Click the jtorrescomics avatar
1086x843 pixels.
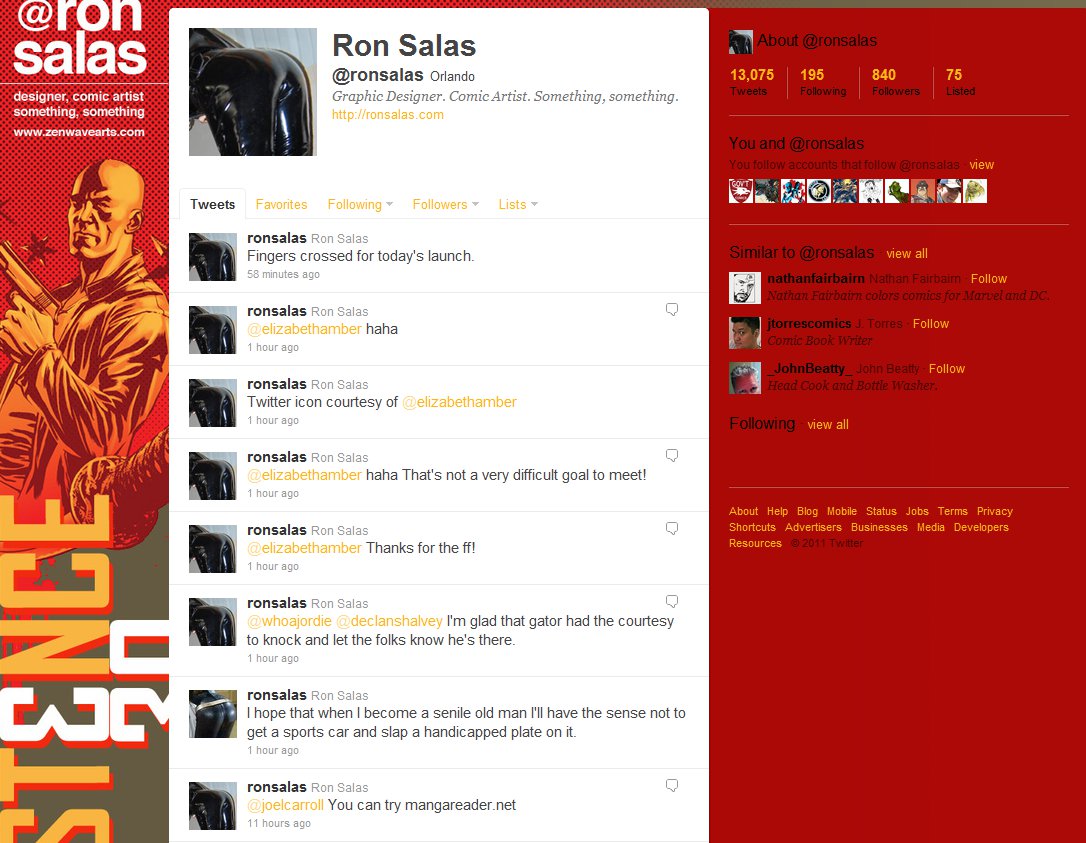[745, 332]
